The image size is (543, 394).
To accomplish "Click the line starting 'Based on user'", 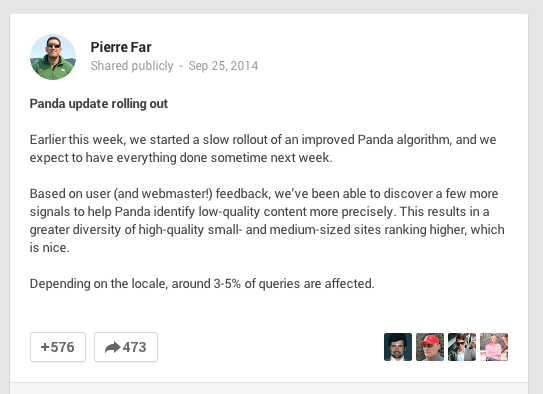I will (264, 194).
